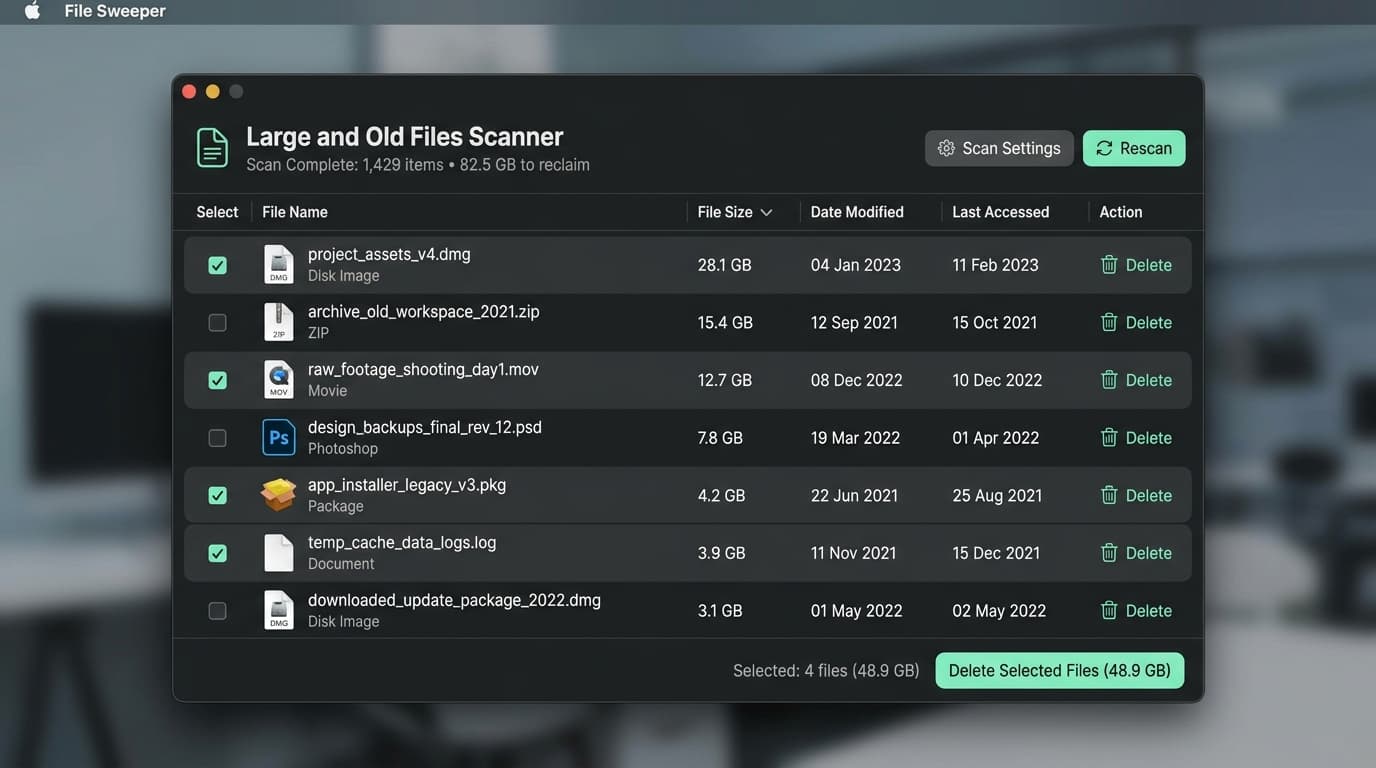Click the Selected: 4 files (48.9 GB) status
This screenshot has height=768, width=1376.
pos(826,671)
